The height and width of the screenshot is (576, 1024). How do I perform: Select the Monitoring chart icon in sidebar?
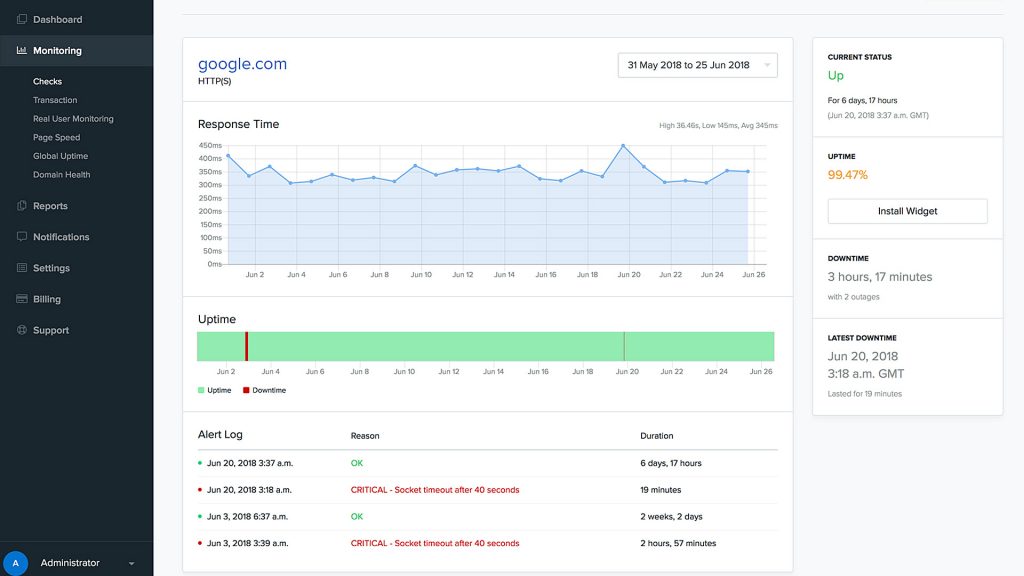coord(21,49)
